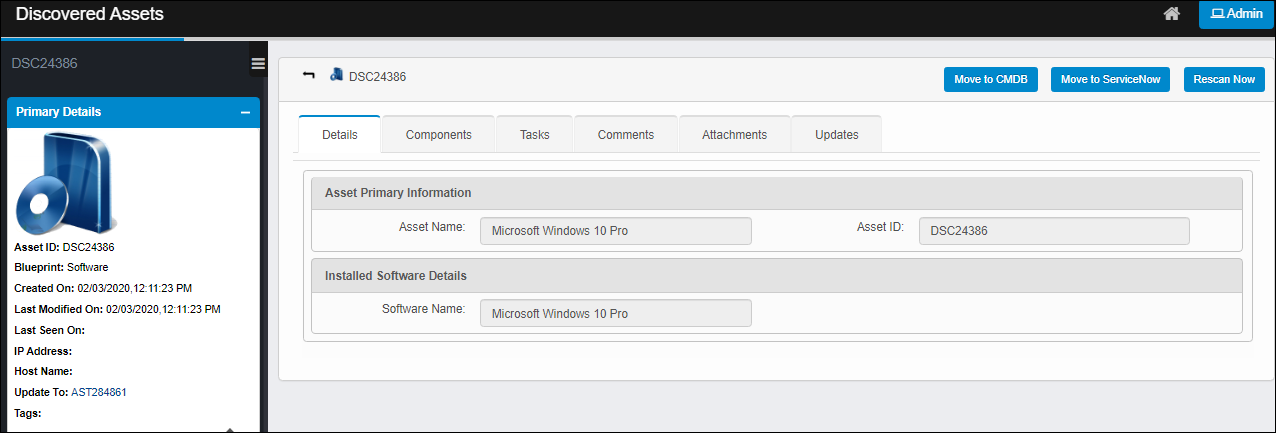Click the large software box thumbnail
The width and height of the screenshot is (1276, 433).
pyautogui.click(x=65, y=185)
